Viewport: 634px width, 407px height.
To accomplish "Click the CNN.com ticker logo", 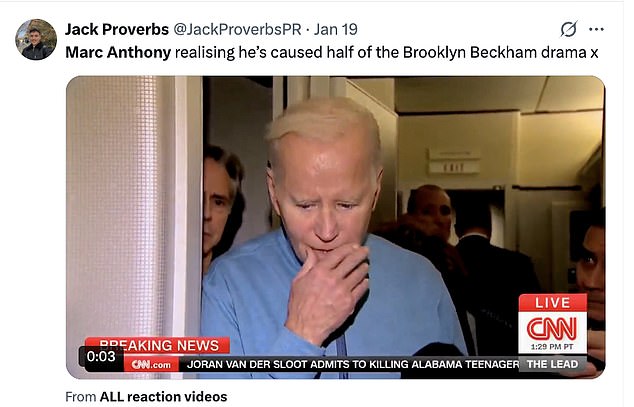I will point(151,365).
